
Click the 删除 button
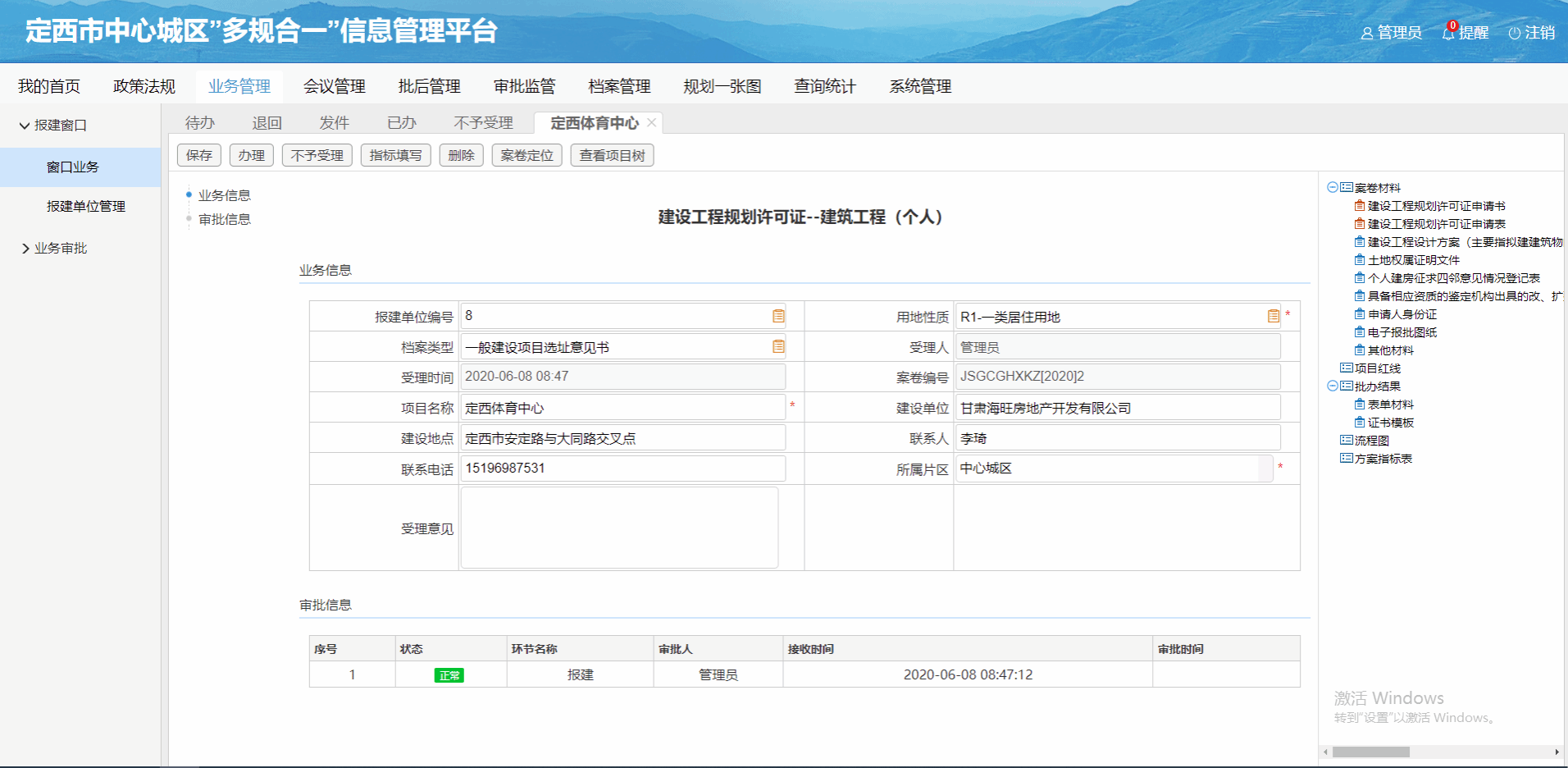(x=462, y=155)
